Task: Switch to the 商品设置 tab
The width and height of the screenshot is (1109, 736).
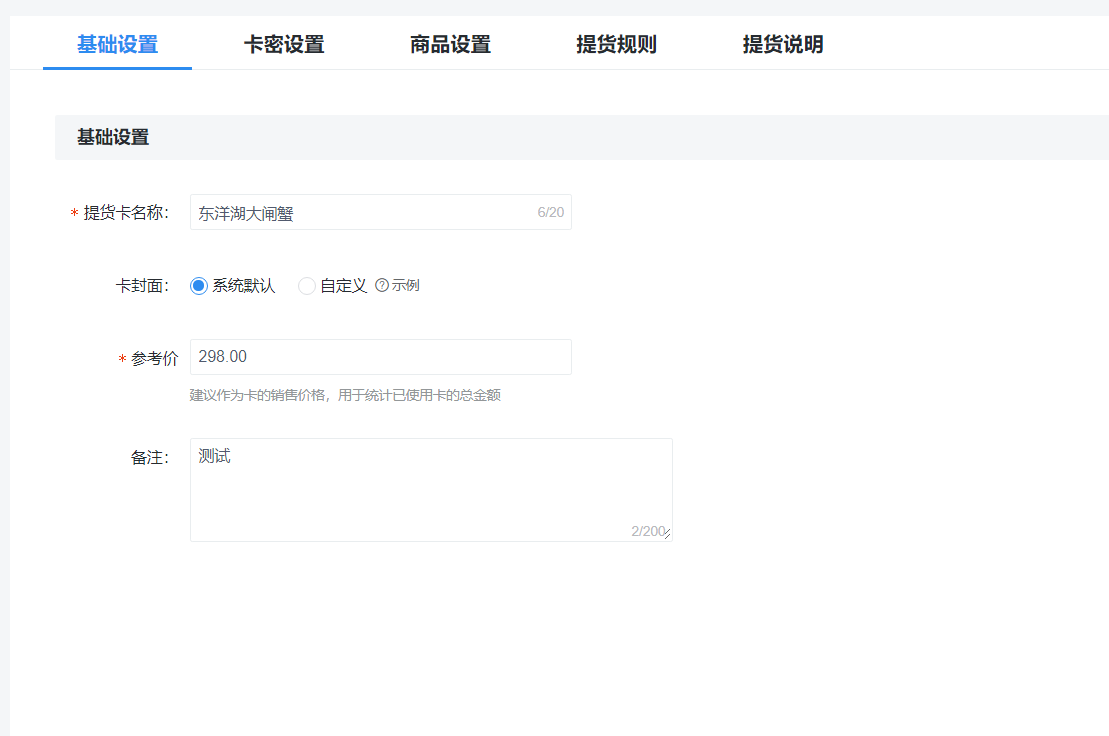Action: pos(448,44)
